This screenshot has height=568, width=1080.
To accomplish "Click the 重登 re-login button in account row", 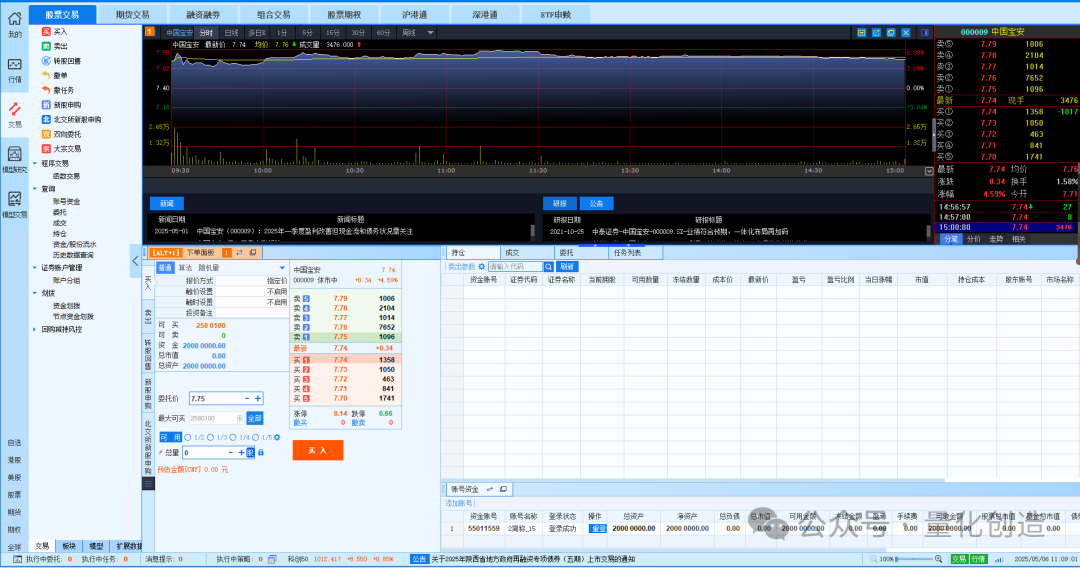I will click(x=597, y=529).
